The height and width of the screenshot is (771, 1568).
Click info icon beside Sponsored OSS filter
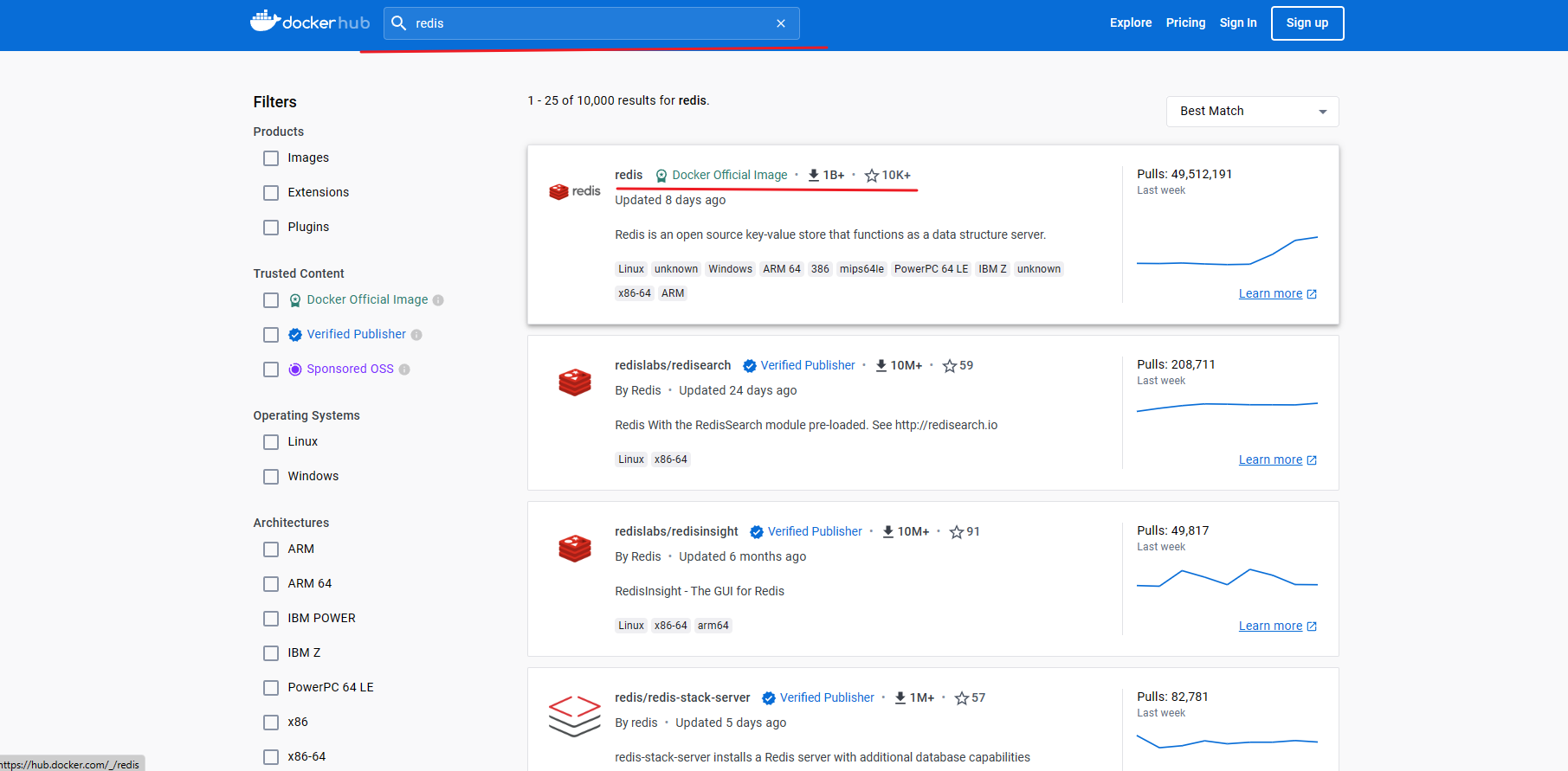(404, 369)
